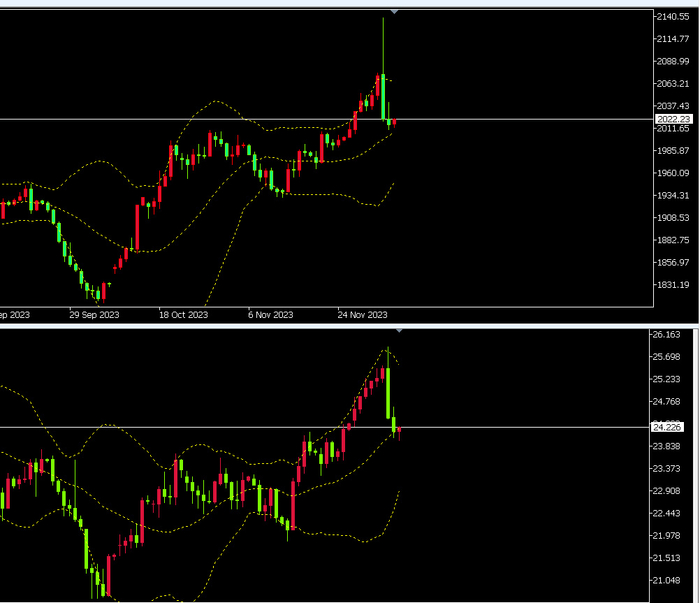Click the chart shift triangle in upper chart
This screenshot has width=700, height=603.
(x=394, y=12)
